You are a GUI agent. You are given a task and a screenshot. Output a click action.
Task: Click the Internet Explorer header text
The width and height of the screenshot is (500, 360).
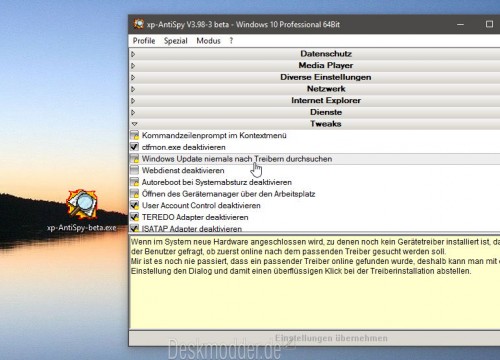326,100
